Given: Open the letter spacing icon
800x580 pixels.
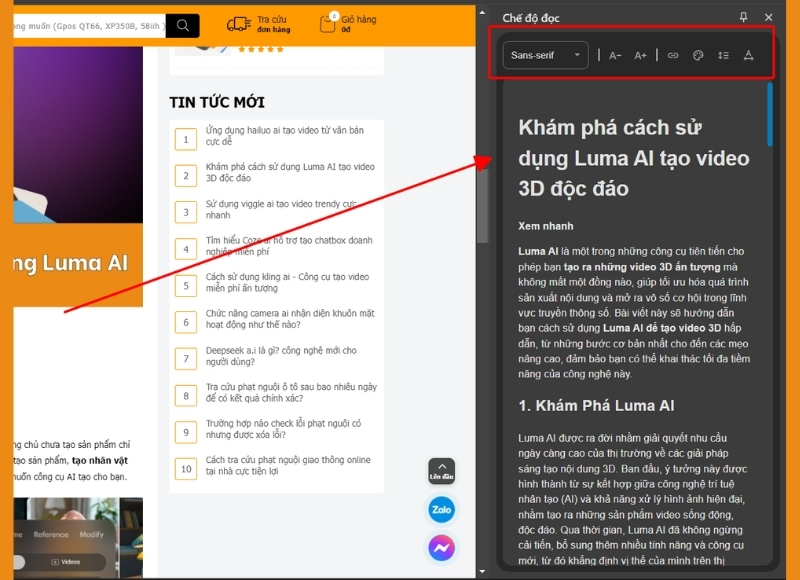Looking at the screenshot, I should [748, 56].
